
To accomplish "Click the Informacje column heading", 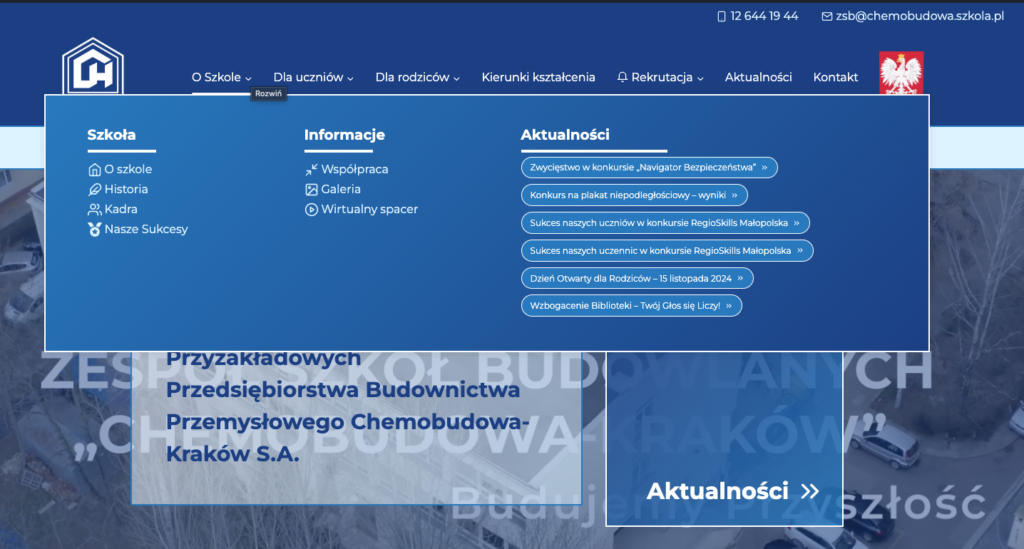I will 344,135.
